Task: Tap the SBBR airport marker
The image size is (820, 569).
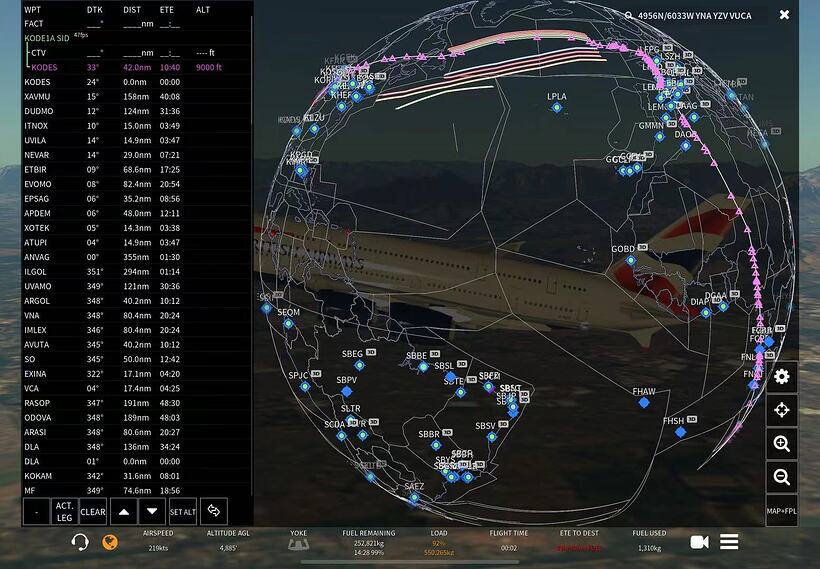Action: tap(436, 445)
